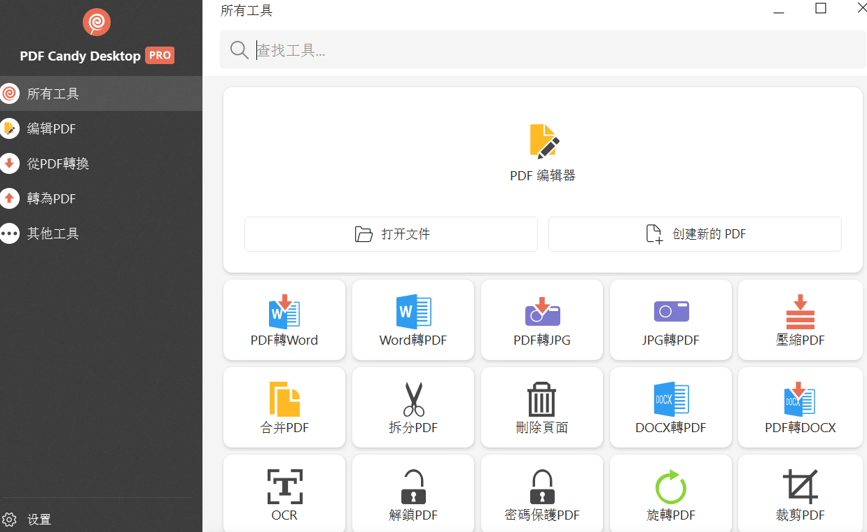867x532 pixels.
Task: Open the PDF轉Word tool
Action: click(284, 320)
